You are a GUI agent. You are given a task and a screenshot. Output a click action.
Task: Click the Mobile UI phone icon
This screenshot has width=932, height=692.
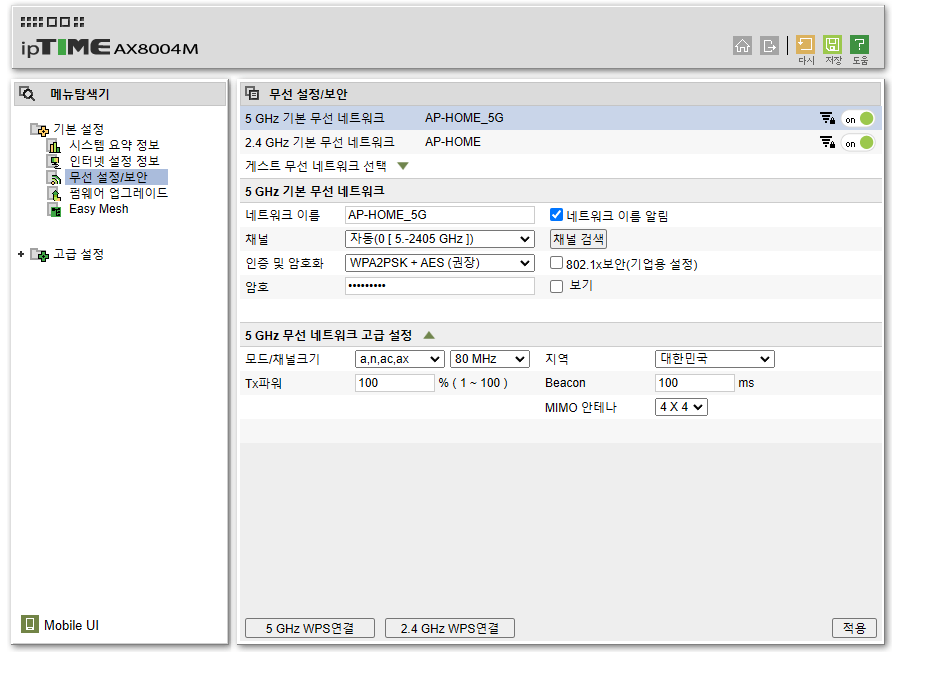pyautogui.click(x=30, y=624)
